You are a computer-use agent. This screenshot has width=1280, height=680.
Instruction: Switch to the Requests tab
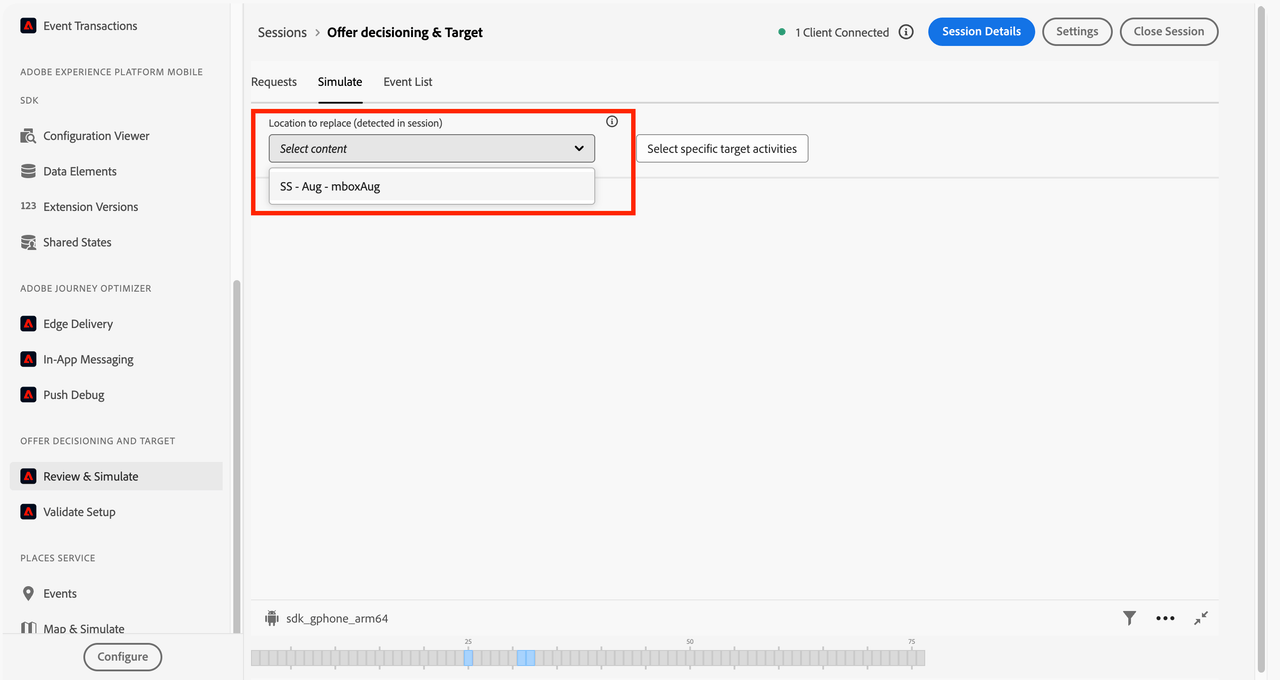click(x=274, y=81)
